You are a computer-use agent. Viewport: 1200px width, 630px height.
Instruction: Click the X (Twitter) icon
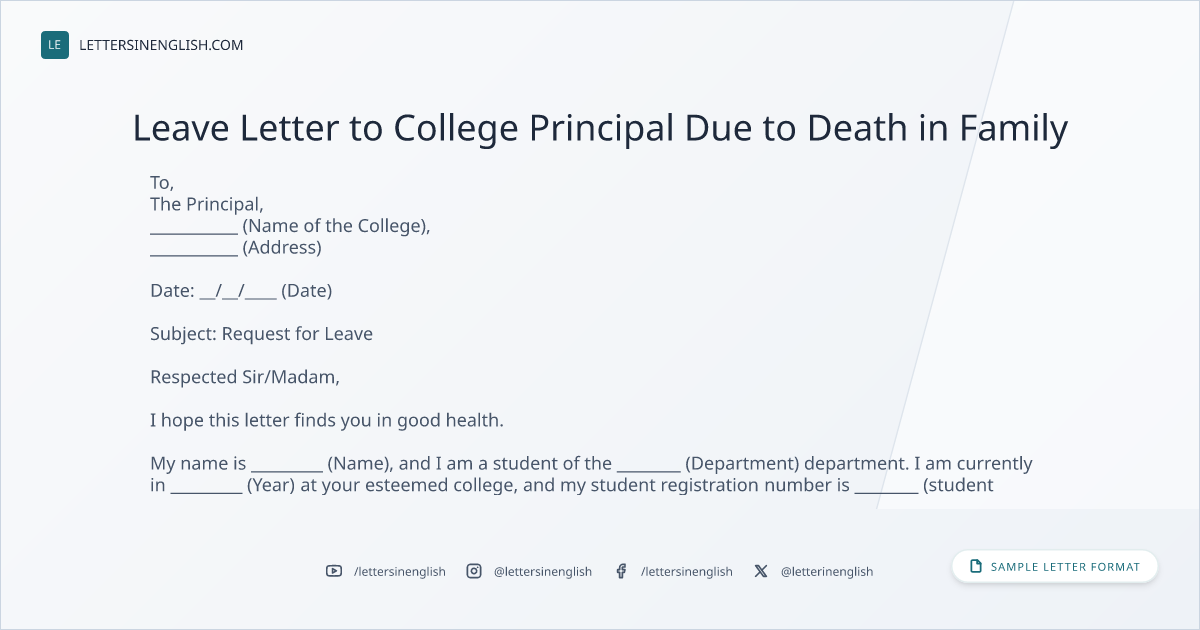pos(761,571)
